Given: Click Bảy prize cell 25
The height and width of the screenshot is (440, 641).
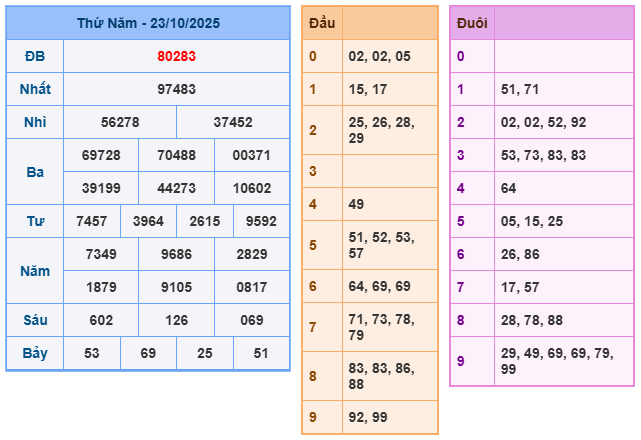Looking at the screenshot, I should pyautogui.click(x=205, y=353).
